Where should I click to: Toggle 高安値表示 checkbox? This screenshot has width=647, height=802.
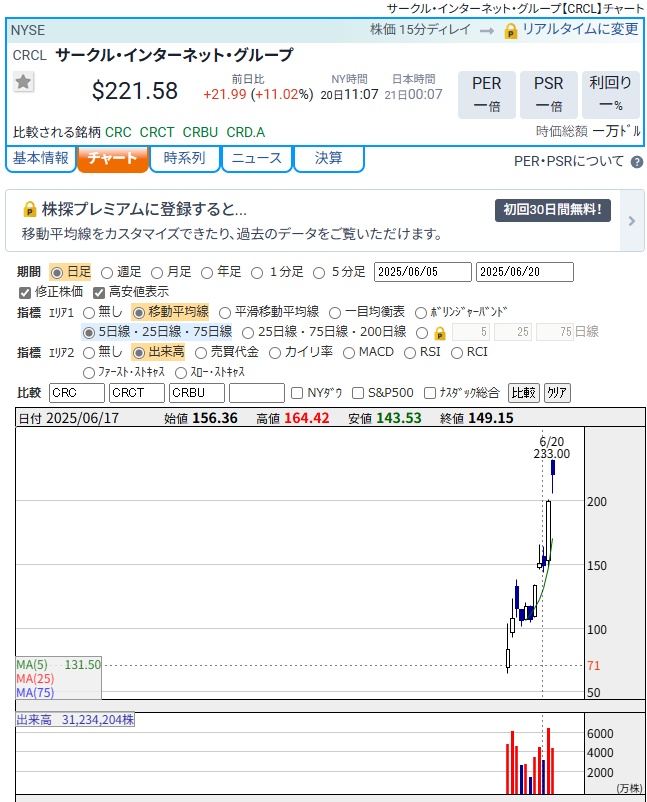tap(99, 293)
